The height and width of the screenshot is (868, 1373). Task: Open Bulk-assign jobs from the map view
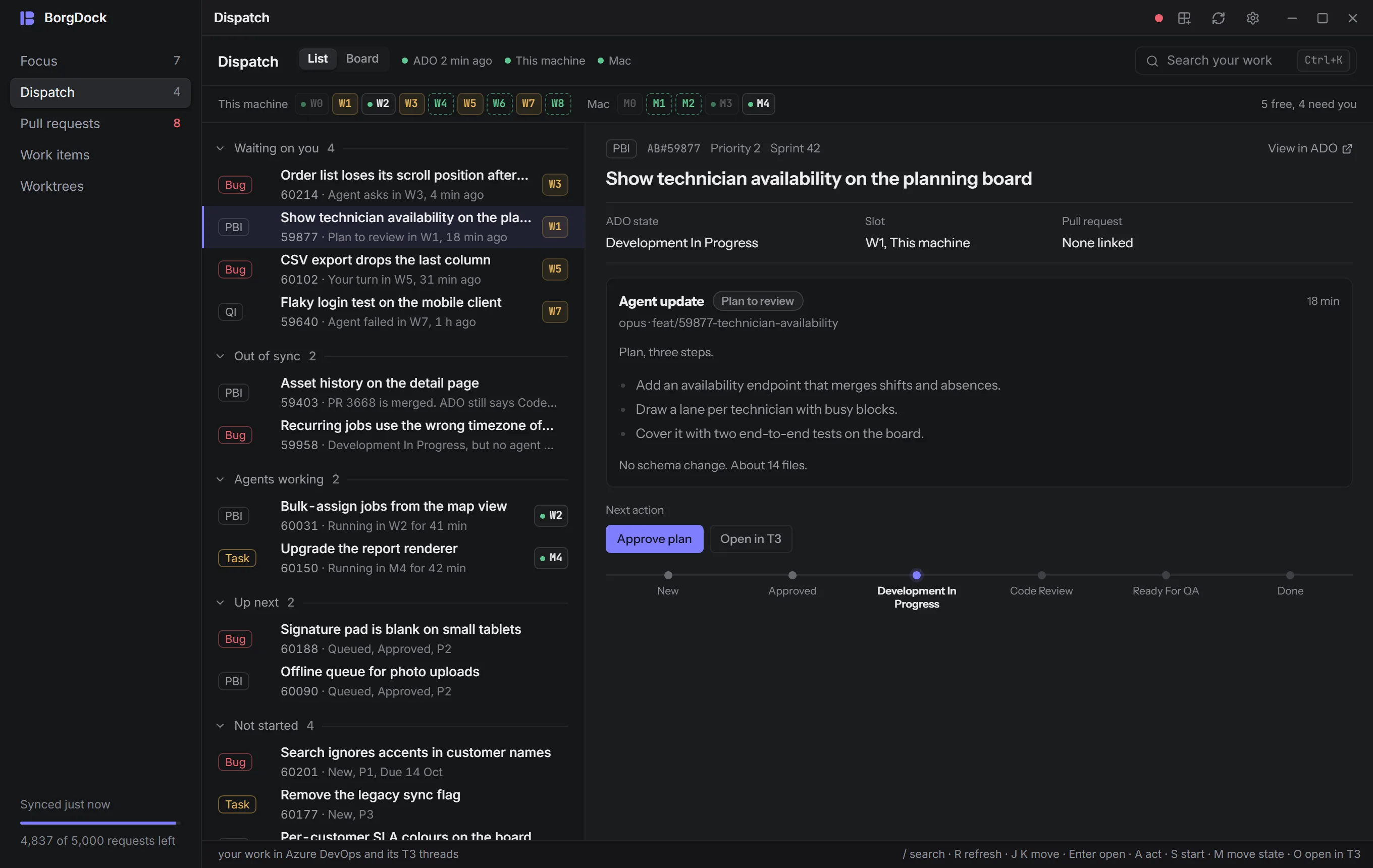coord(393,516)
